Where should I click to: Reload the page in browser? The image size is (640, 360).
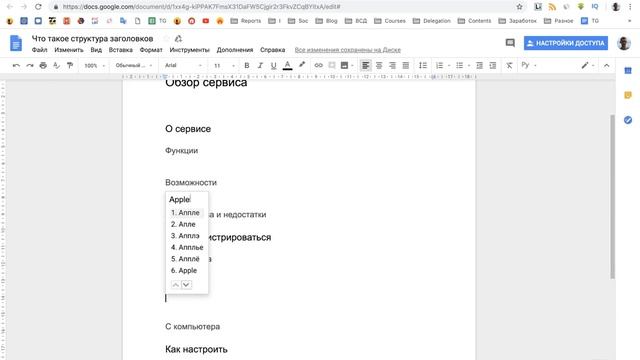click(38, 7)
